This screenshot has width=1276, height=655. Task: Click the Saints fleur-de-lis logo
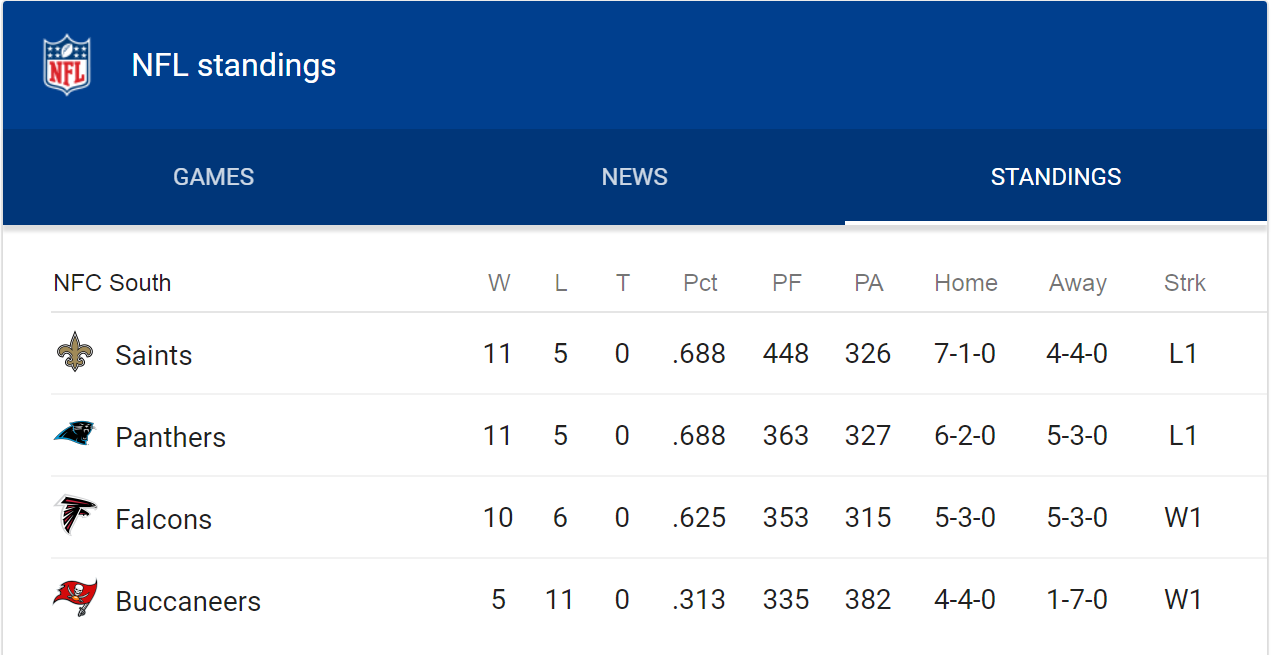pyautogui.click(x=75, y=352)
